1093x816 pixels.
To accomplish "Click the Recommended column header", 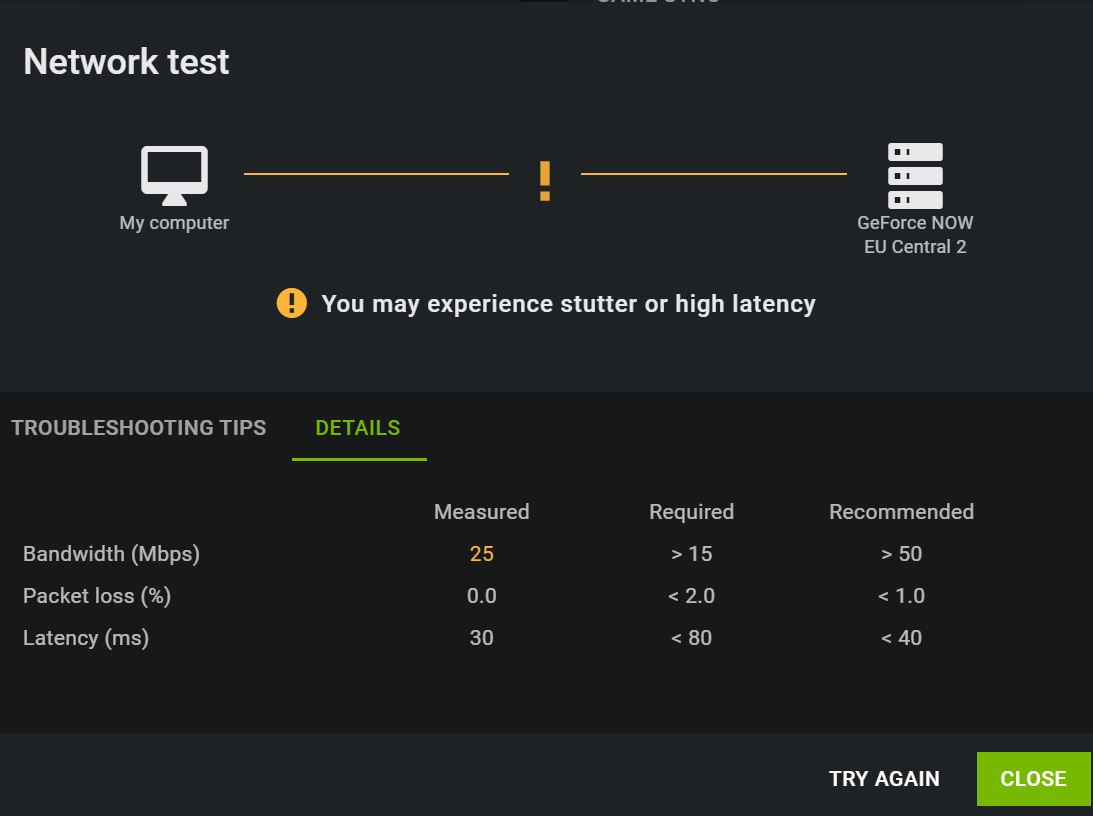I will pos(901,512).
